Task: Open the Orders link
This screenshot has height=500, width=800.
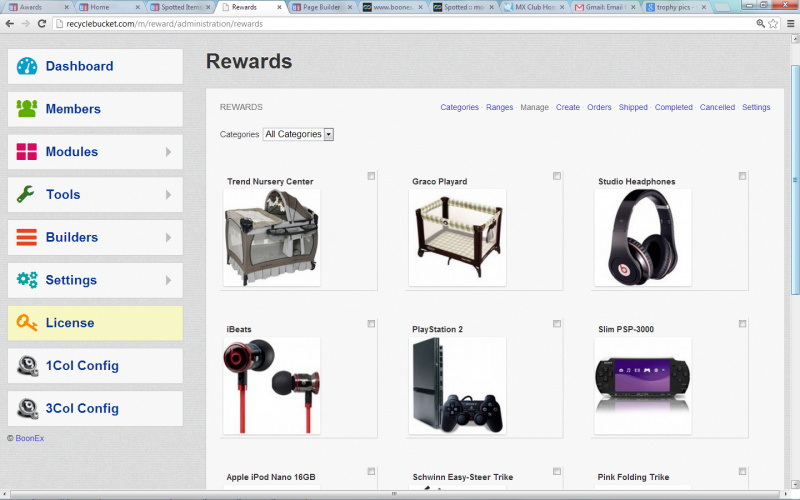Action: (599, 107)
